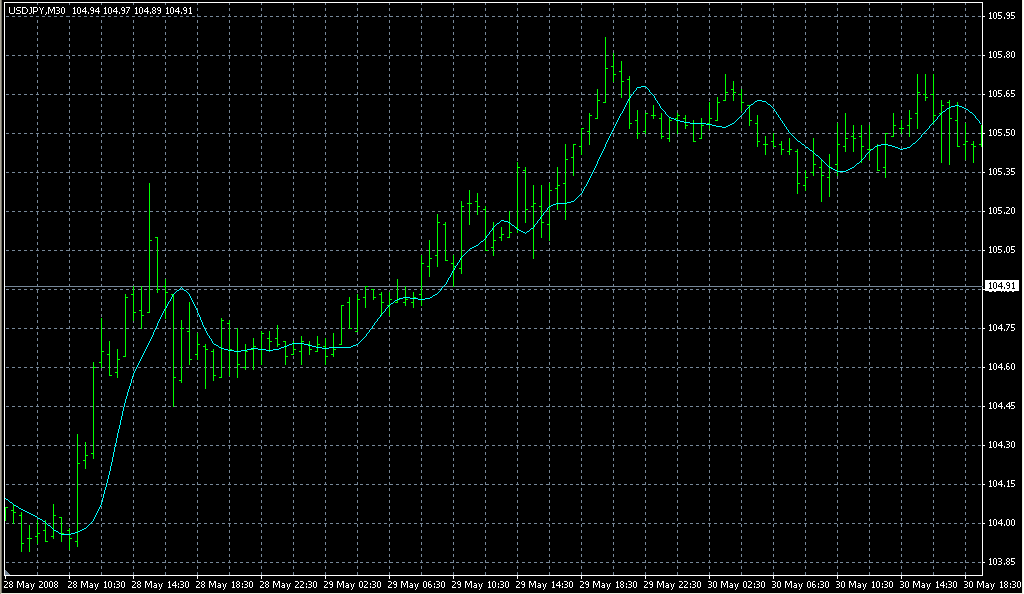
Task: Click the 105.50 price axis label
Action: tap(1001, 133)
